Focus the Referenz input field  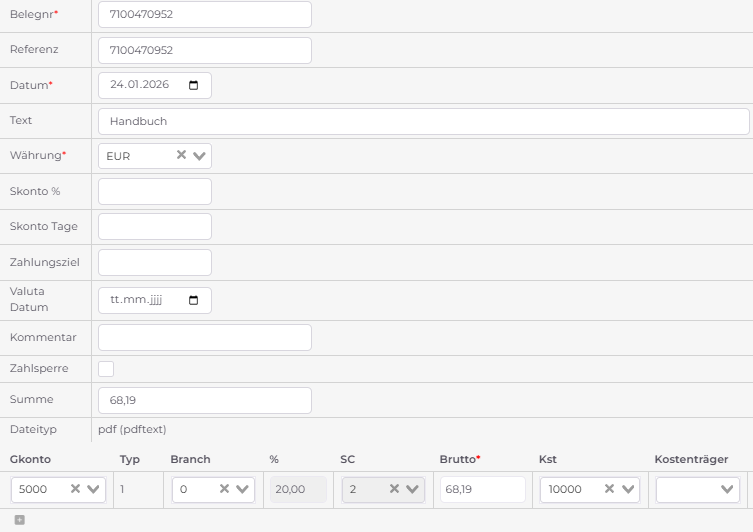point(204,50)
